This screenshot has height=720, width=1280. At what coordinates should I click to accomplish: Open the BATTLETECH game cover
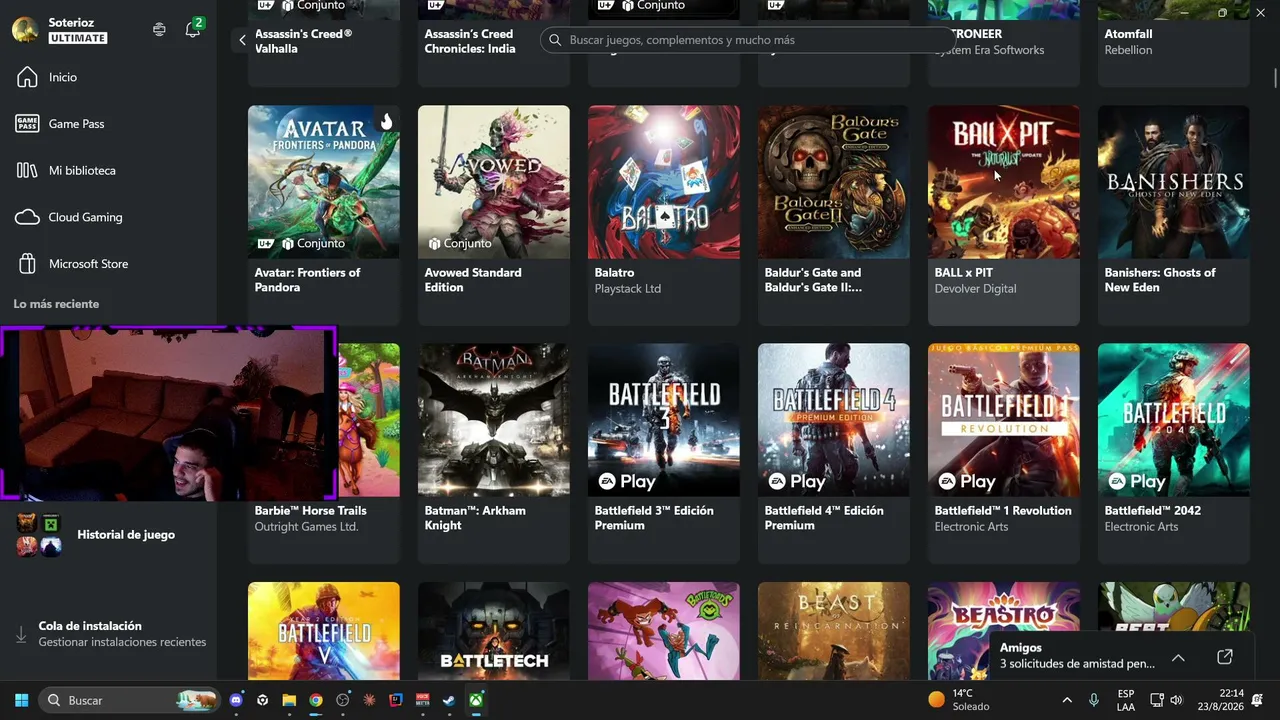tap(494, 631)
